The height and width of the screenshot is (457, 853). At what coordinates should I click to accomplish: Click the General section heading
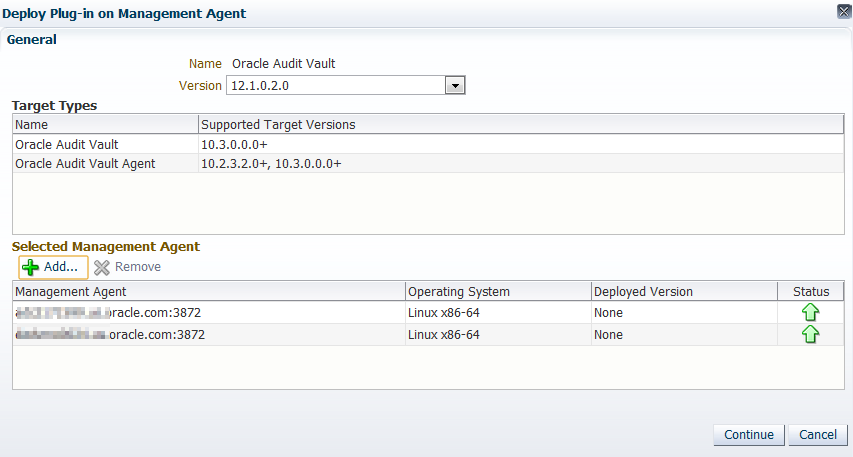[32, 40]
